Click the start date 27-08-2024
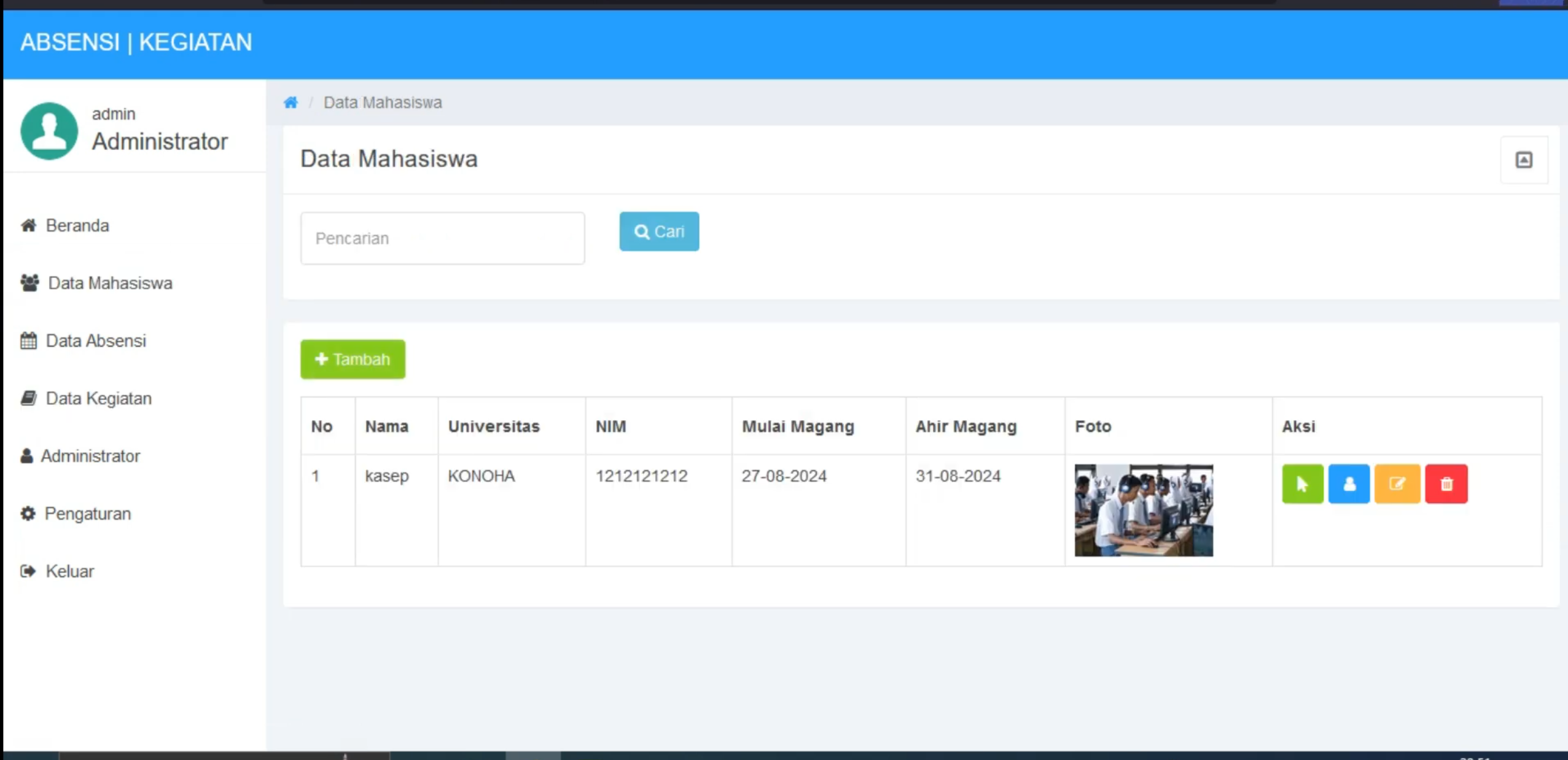1568x760 pixels. (x=784, y=476)
